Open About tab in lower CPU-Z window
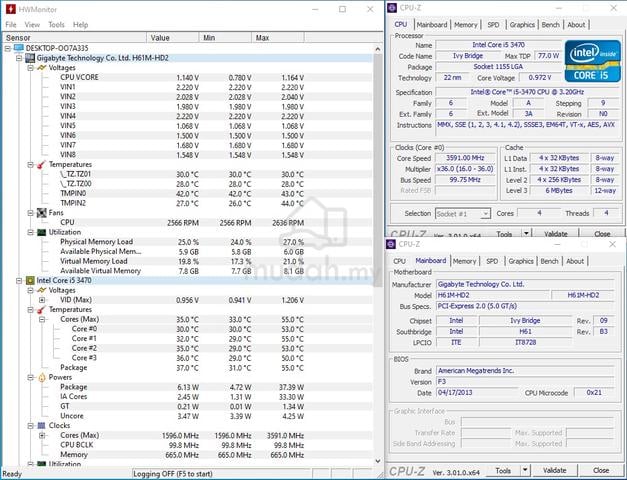 575,261
